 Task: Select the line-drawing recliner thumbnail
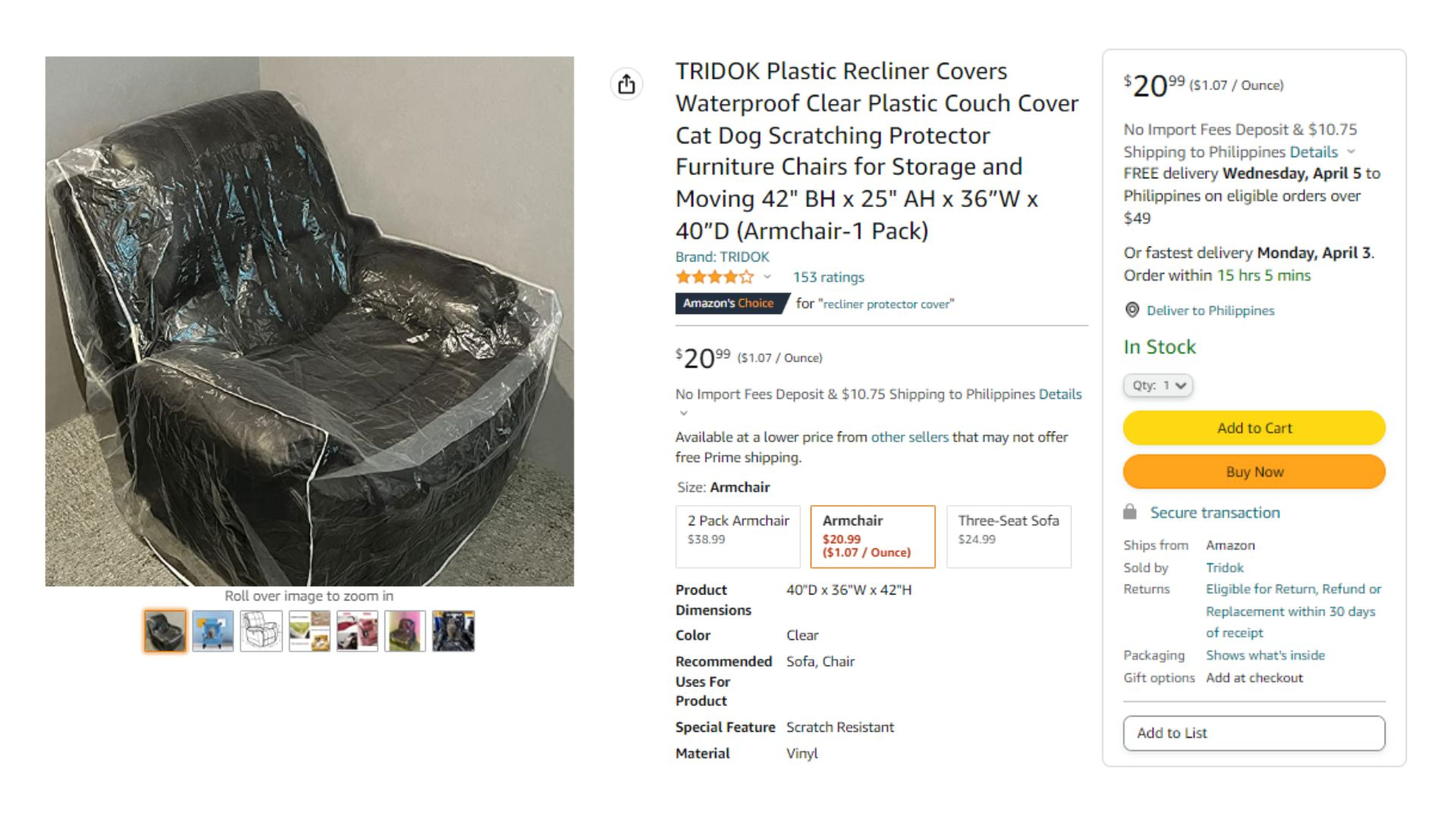coord(262,631)
